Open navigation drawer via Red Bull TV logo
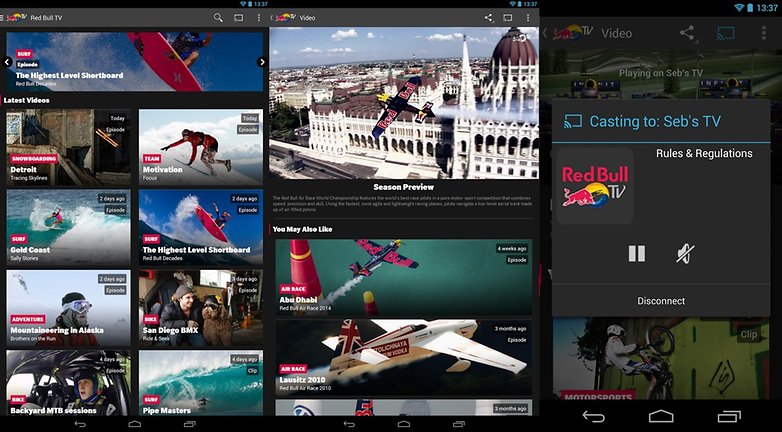 click(x=14, y=17)
